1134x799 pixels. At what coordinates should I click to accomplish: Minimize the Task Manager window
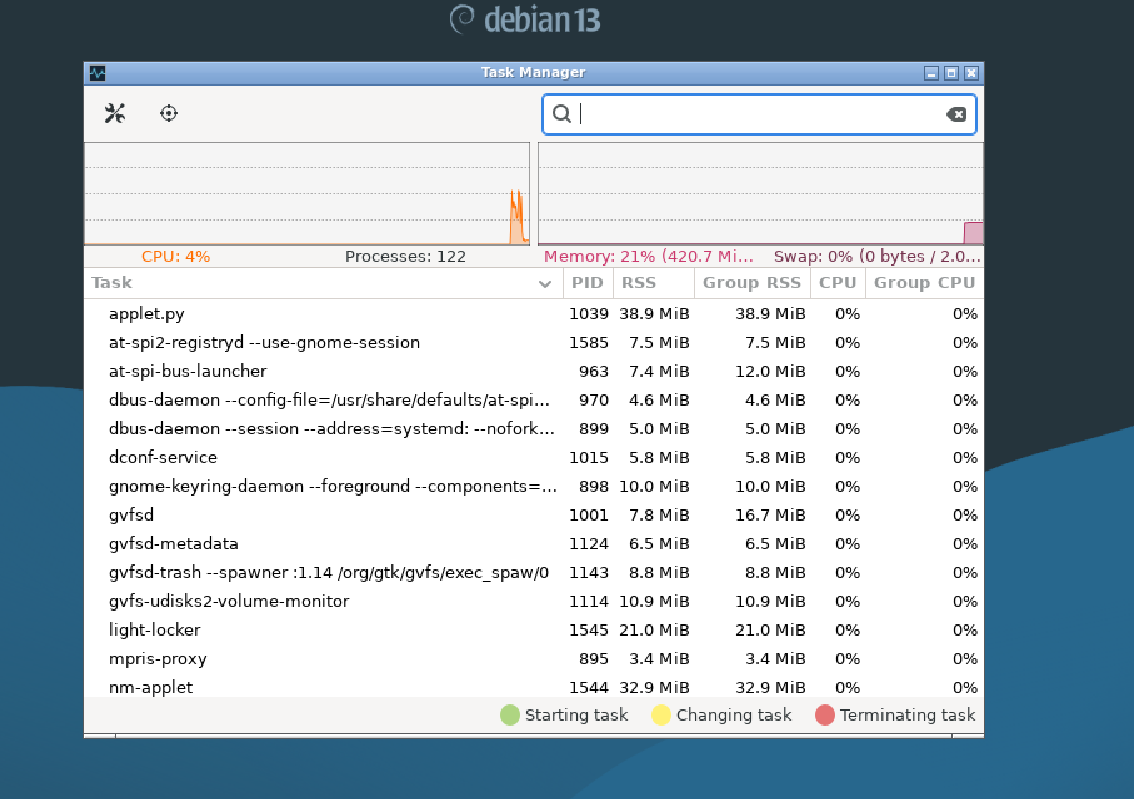[x=932, y=73]
